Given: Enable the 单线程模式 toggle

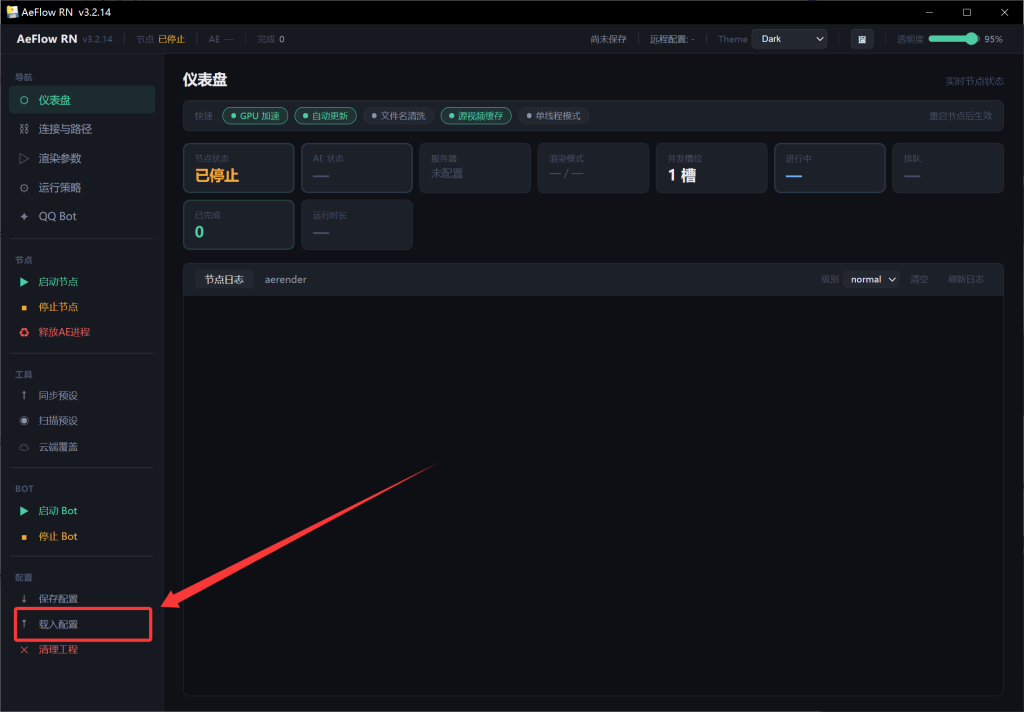Looking at the screenshot, I should [553, 116].
